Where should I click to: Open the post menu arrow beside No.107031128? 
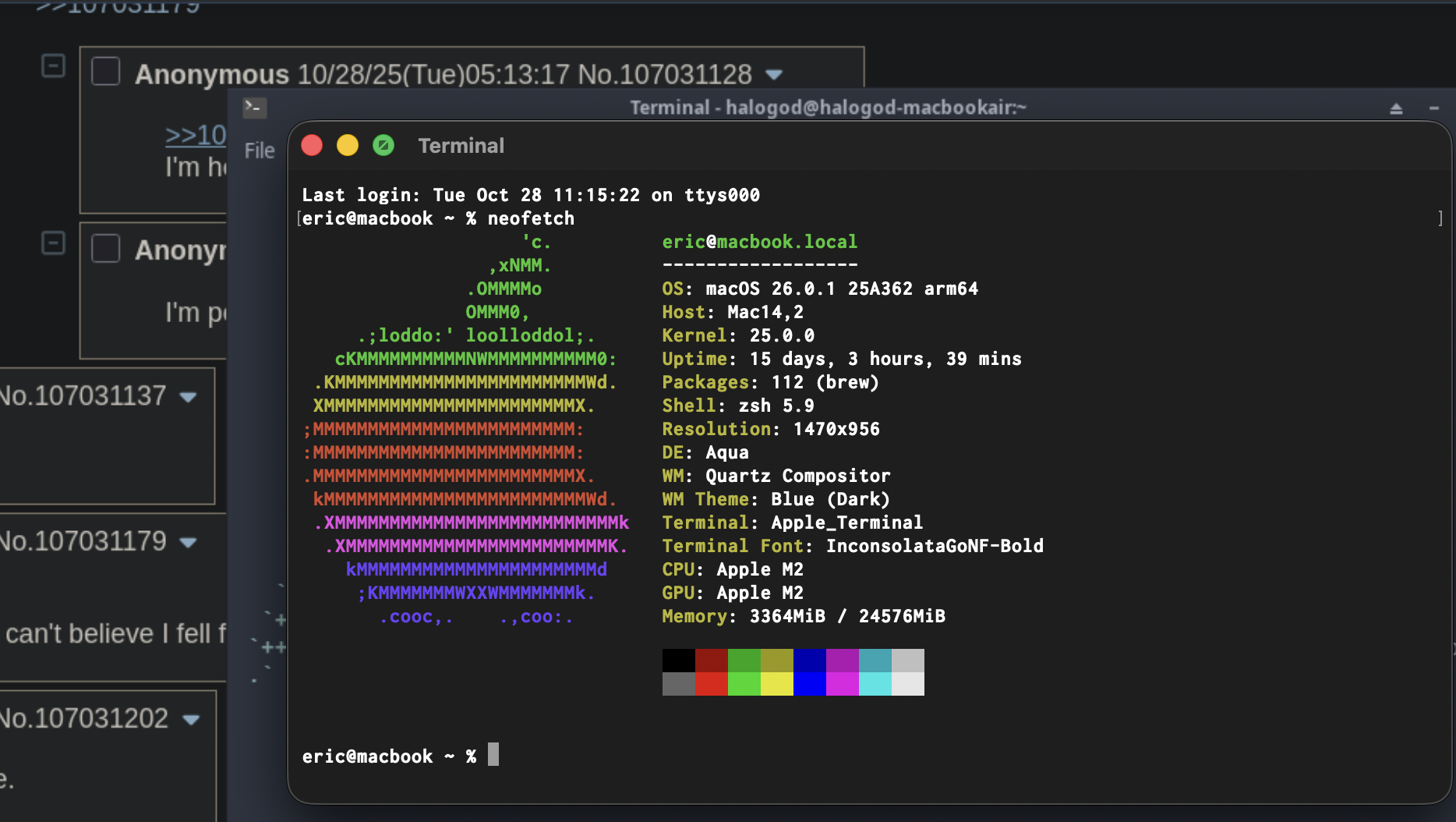click(x=774, y=75)
